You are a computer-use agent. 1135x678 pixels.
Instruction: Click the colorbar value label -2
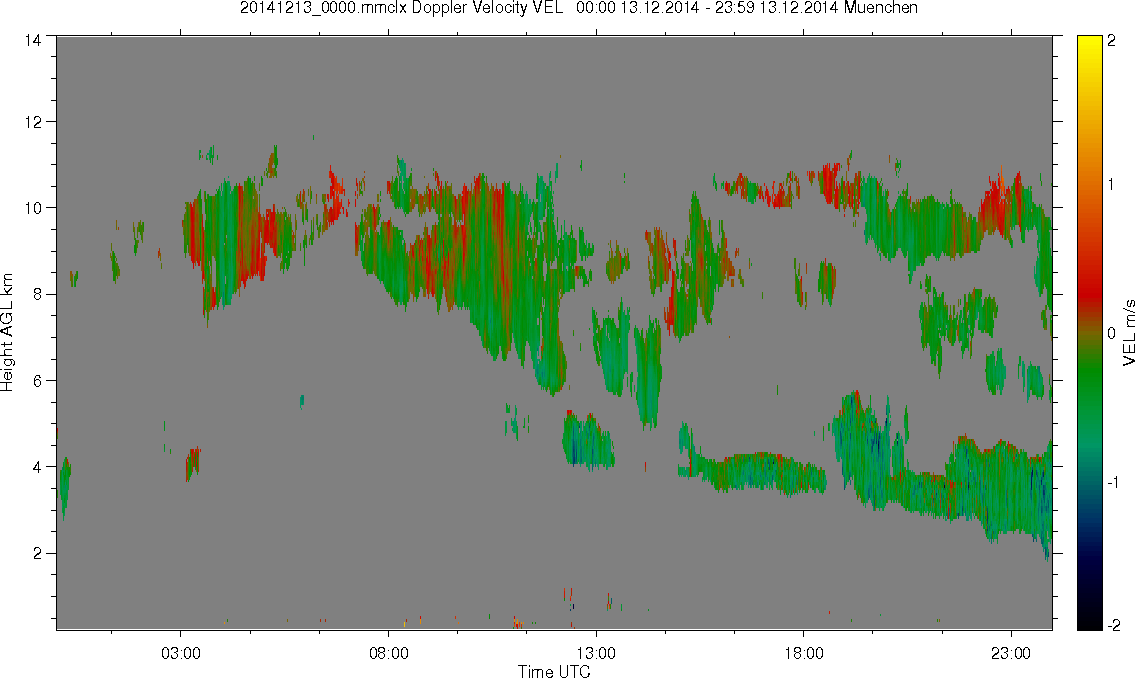click(x=1113, y=625)
